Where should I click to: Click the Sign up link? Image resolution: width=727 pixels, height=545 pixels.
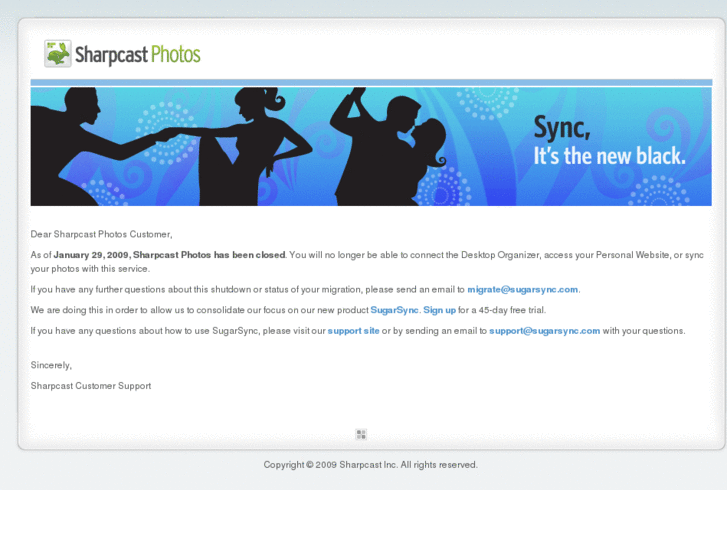point(440,310)
